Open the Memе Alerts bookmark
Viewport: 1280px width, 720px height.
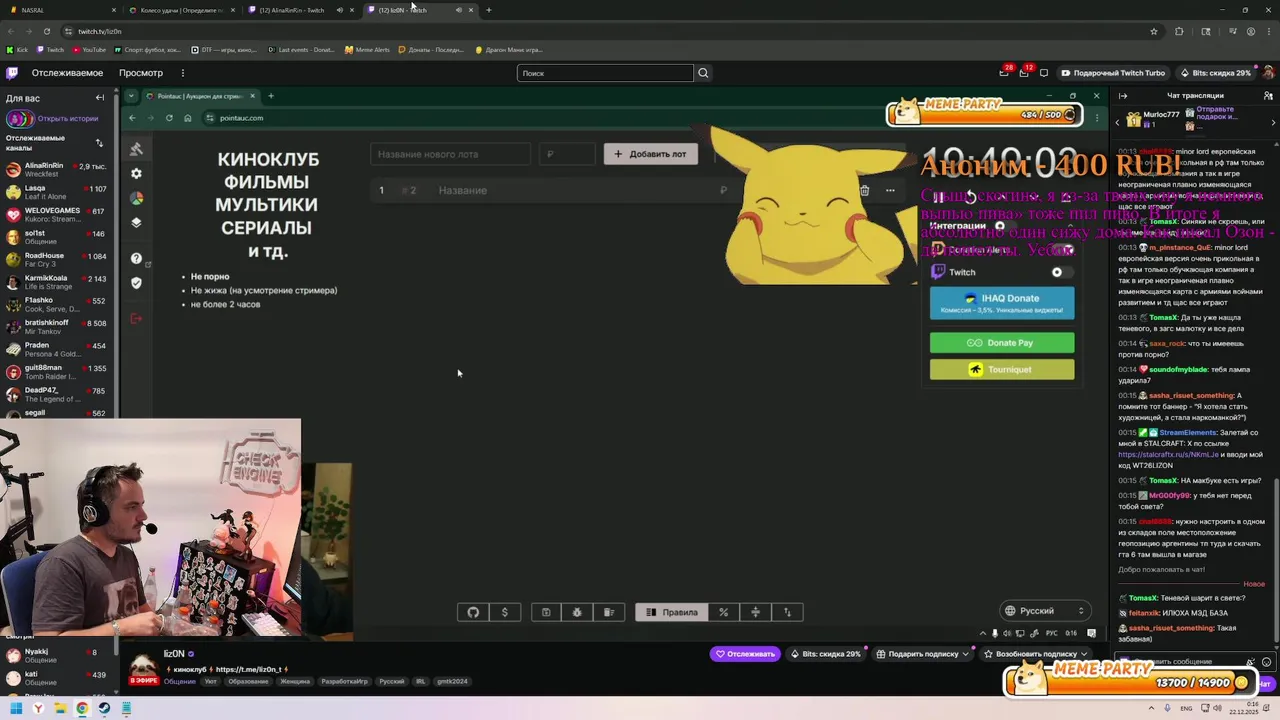pos(367,50)
